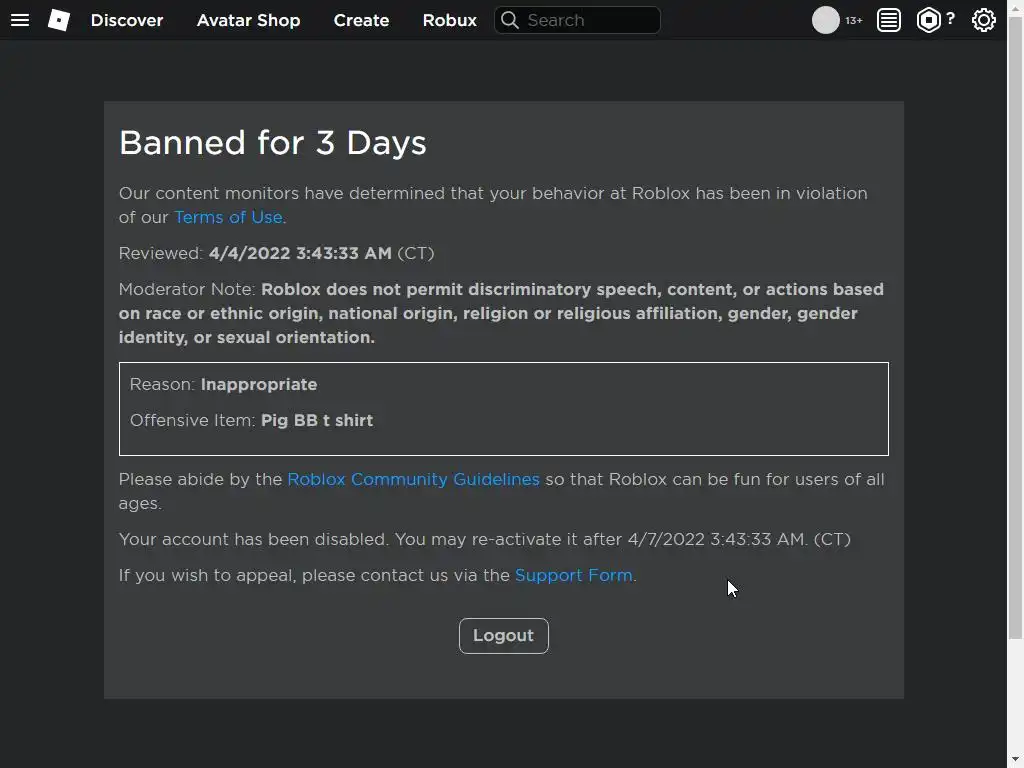Click the 13+ age label
1024x768 pixels.
(x=854, y=20)
